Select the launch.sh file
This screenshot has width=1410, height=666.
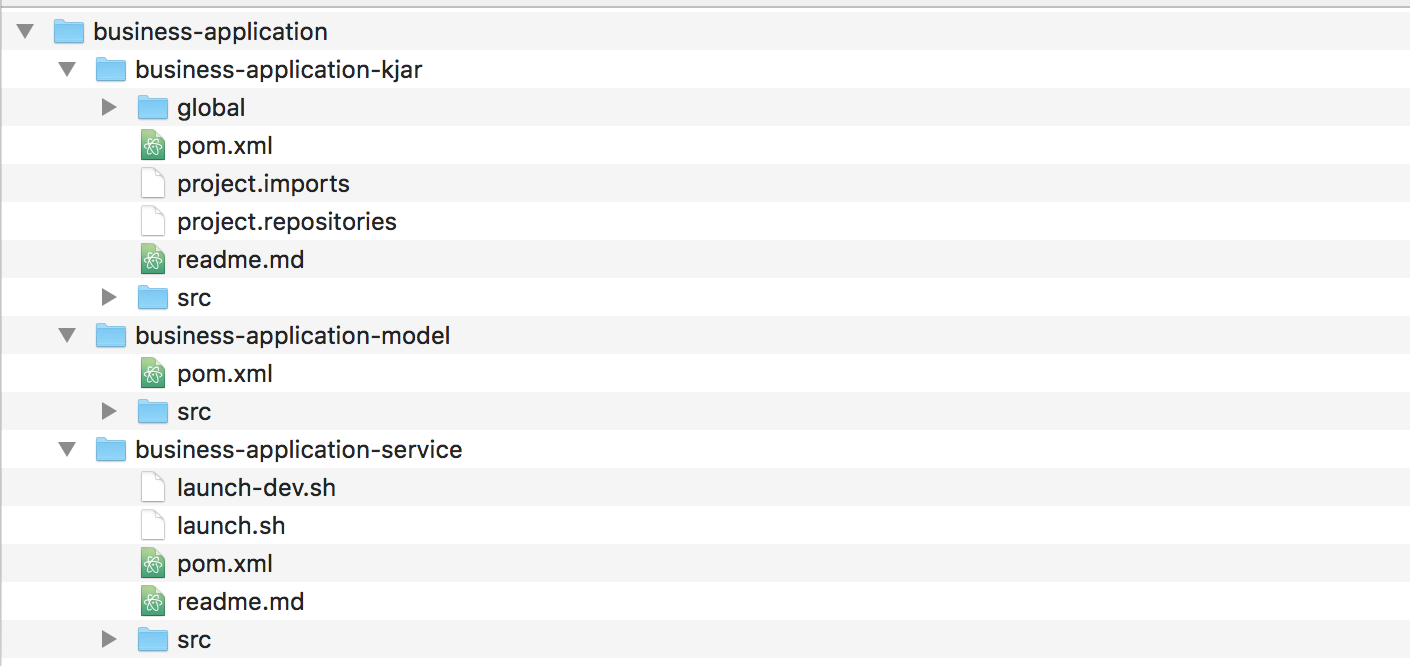(x=231, y=526)
